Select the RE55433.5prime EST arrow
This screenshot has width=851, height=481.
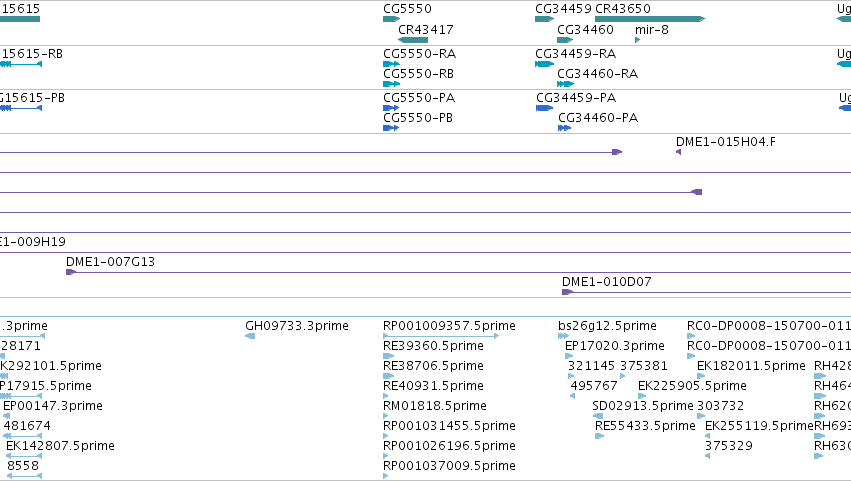(600, 436)
